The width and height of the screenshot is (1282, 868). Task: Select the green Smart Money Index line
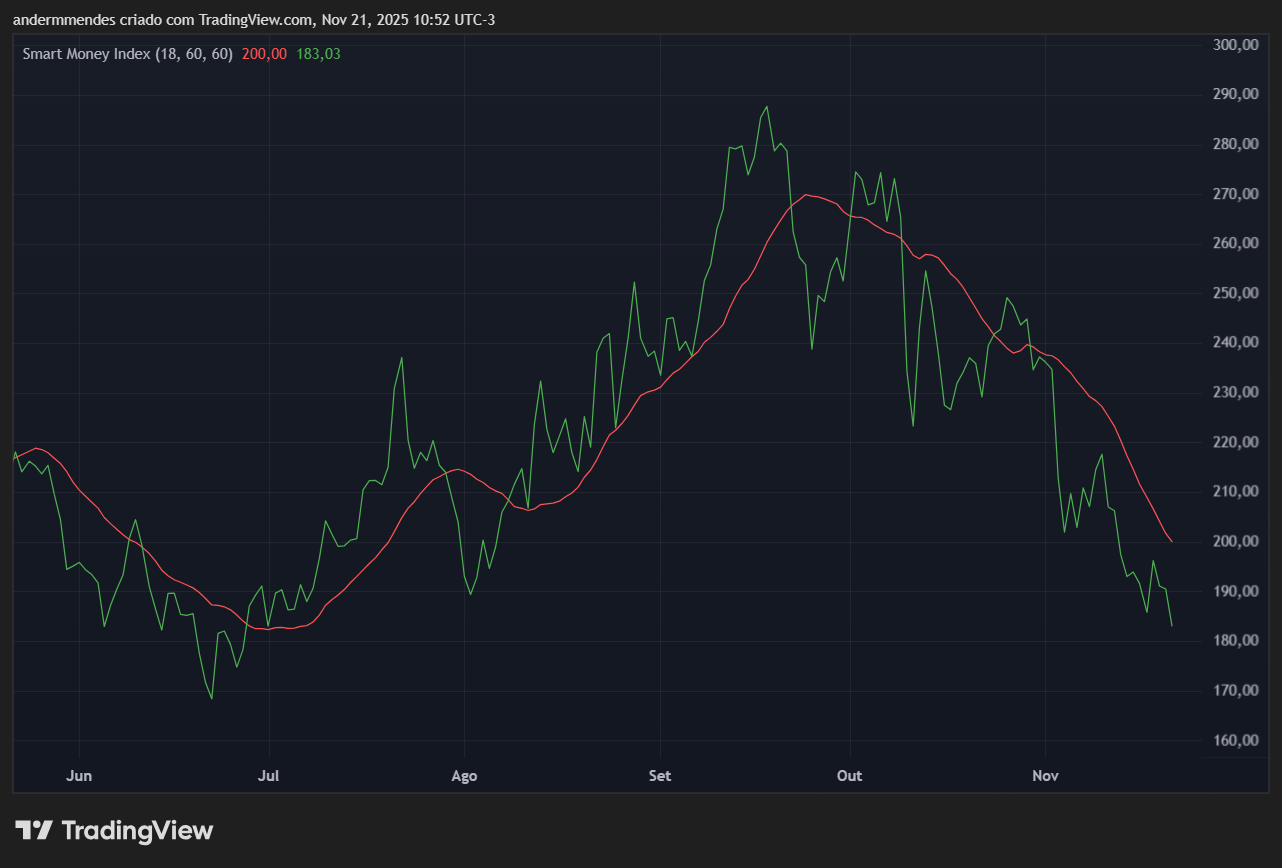pos(766,105)
